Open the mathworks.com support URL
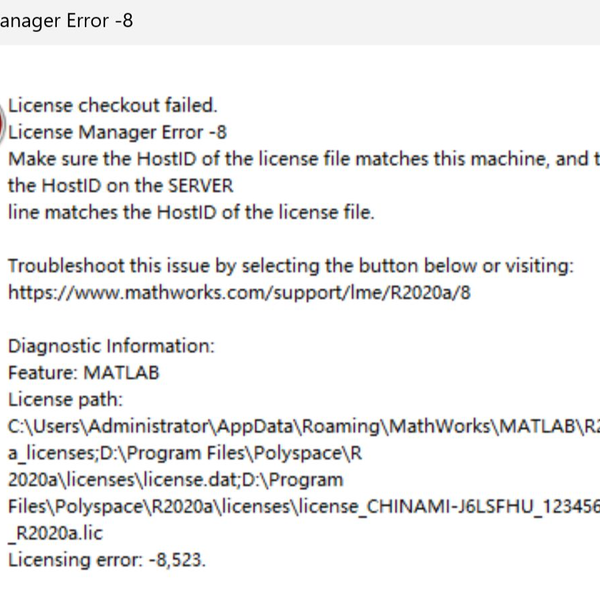This screenshot has width=600, height=600. point(239,293)
